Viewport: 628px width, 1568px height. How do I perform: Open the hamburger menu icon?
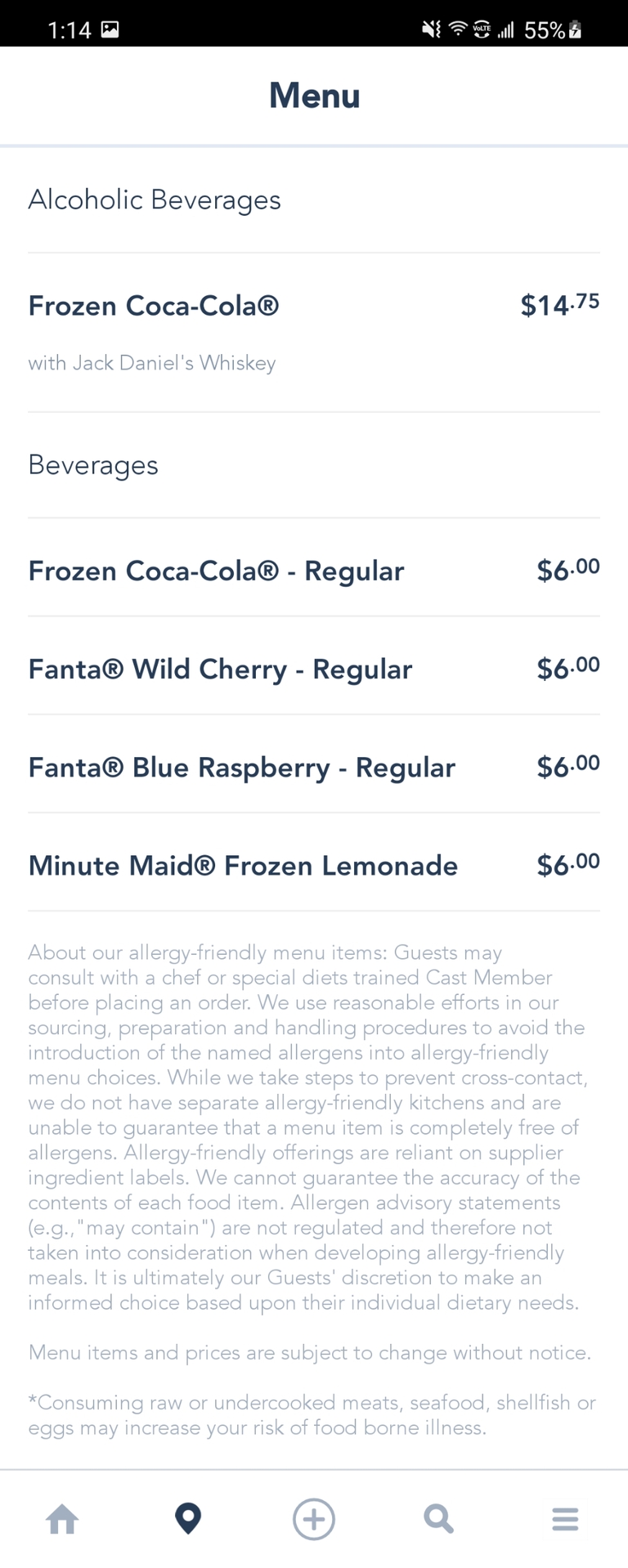(565, 1519)
